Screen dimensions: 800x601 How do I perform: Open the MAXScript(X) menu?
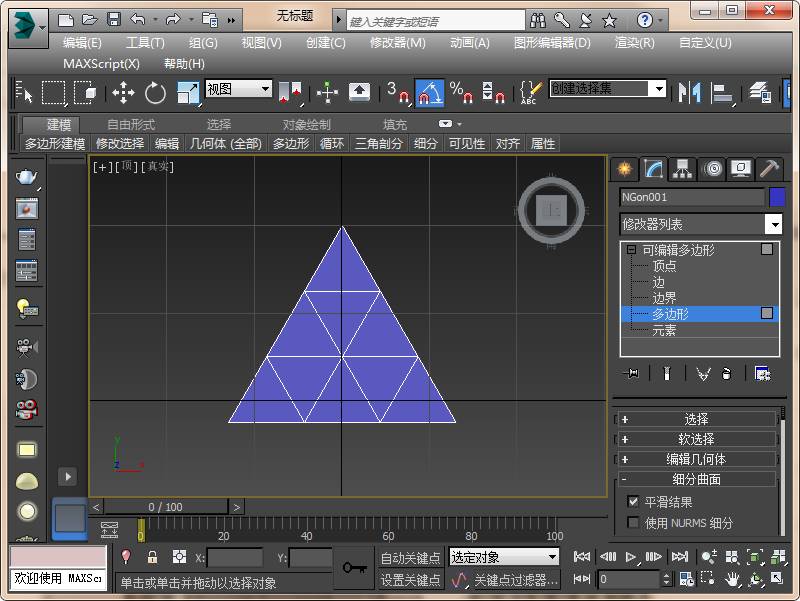[x=101, y=64]
